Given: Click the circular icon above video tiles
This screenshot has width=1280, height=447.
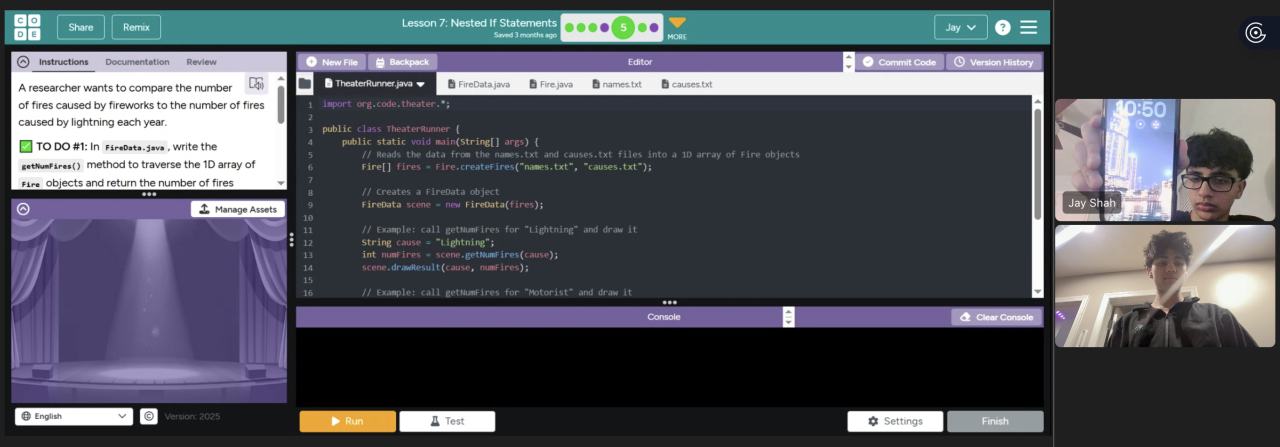Looking at the screenshot, I should (1256, 33).
